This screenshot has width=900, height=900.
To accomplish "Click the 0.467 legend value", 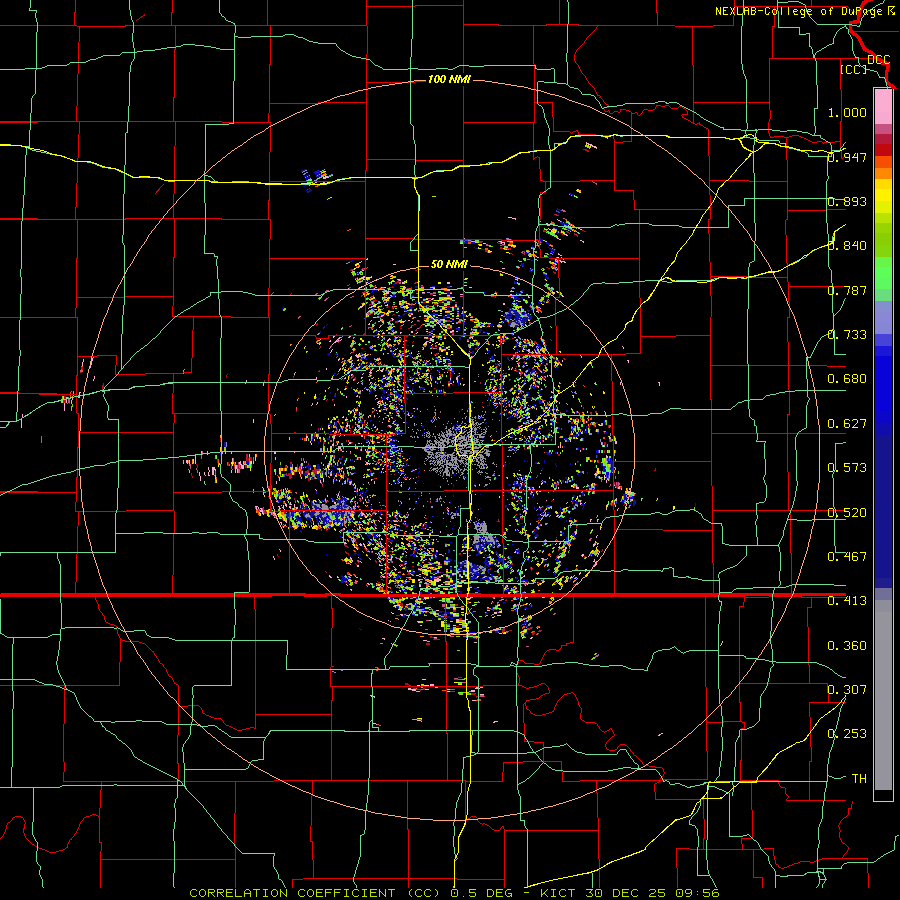I will tap(847, 557).
